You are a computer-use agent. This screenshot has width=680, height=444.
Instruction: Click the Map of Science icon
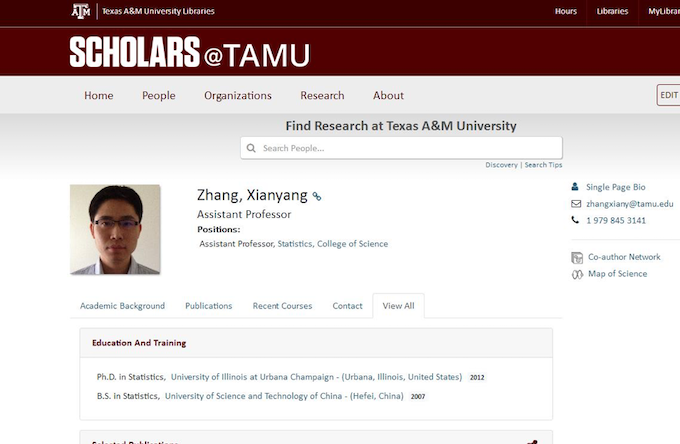(x=577, y=274)
